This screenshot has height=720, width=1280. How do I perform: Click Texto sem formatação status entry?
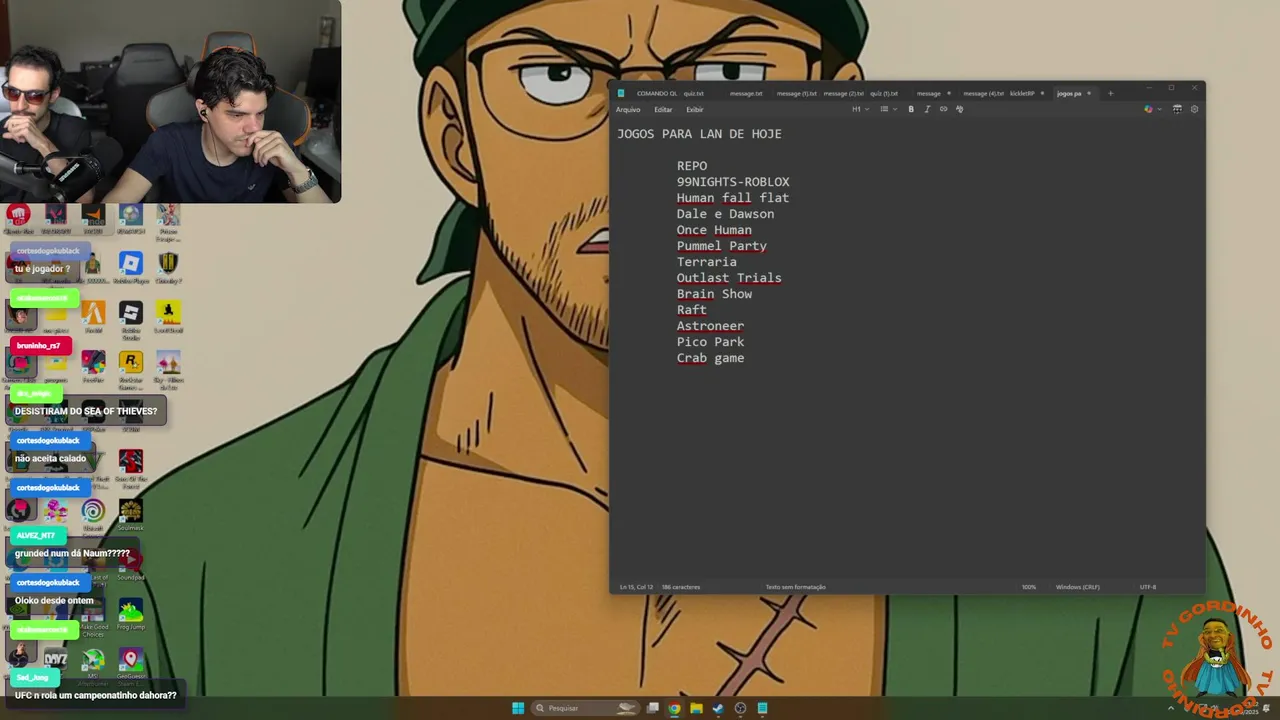pyautogui.click(x=796, y=587)
